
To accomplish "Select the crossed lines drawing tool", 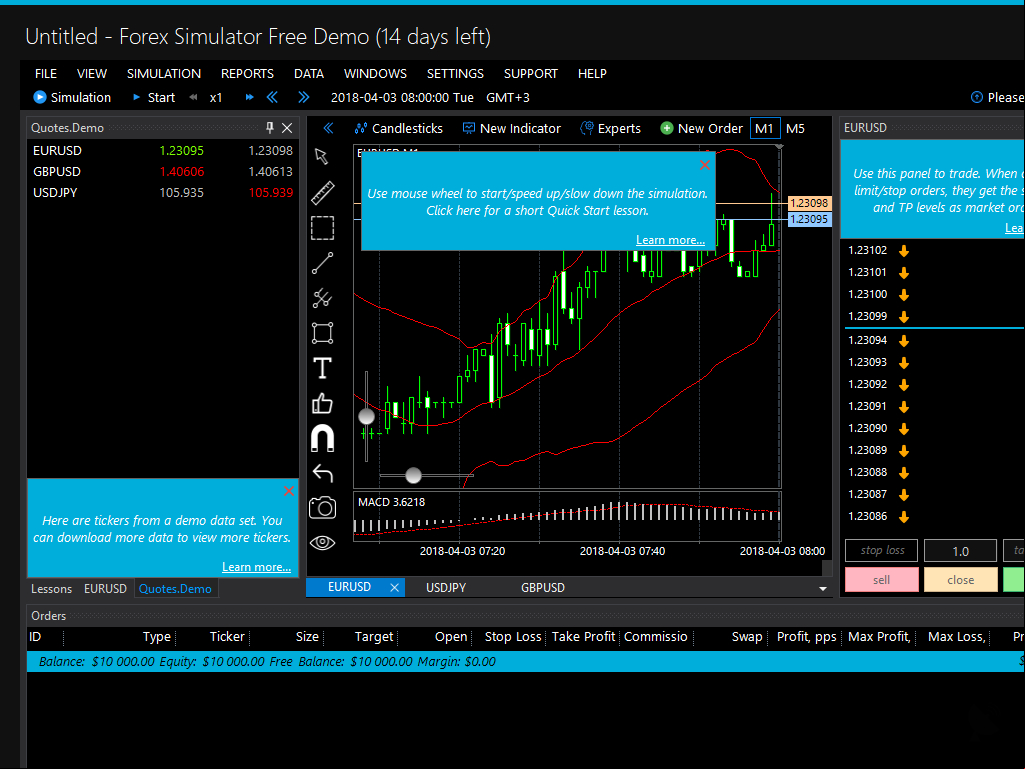I will coord(322,298).
